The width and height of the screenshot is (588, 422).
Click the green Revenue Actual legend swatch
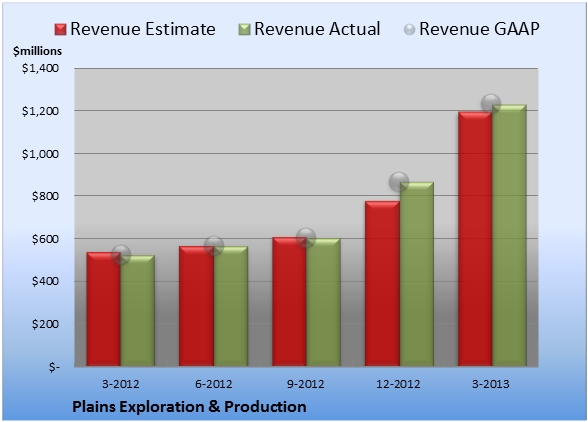click(244, 29)
